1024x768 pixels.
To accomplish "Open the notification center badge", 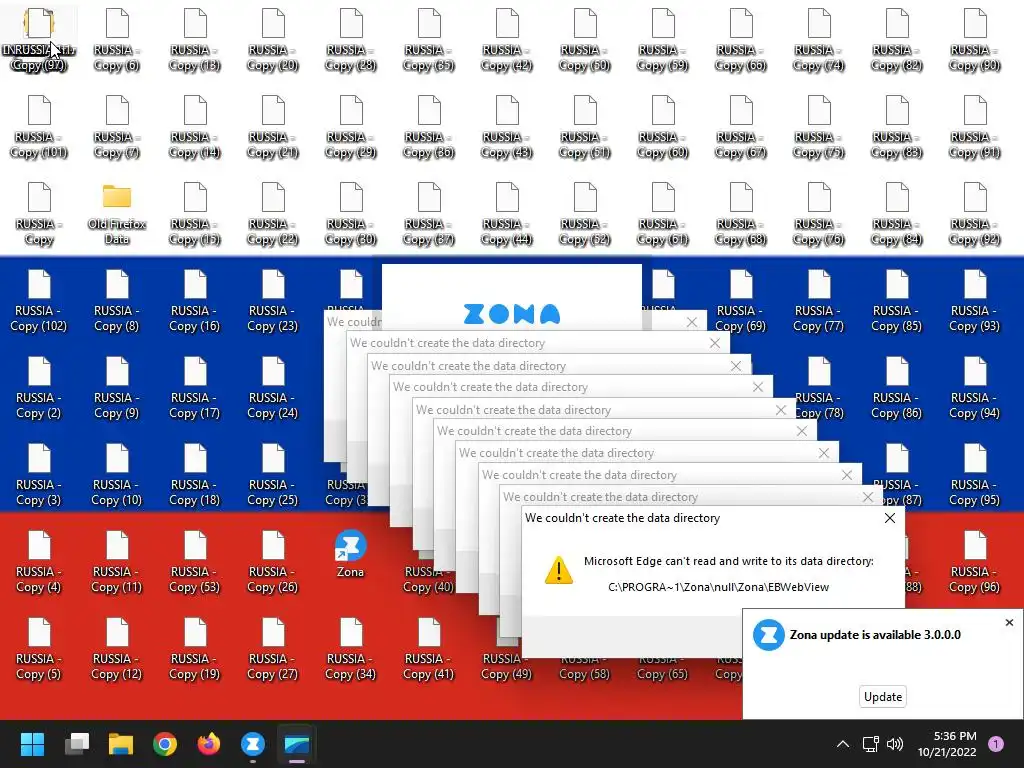I will tap(996, 744).
